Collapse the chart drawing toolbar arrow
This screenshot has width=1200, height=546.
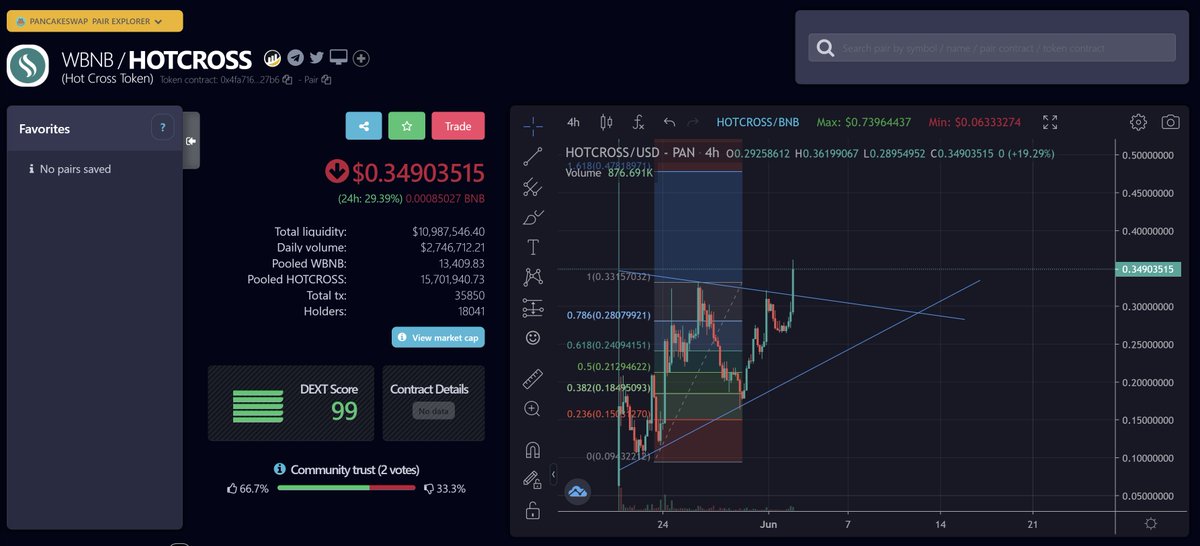[x=554, y=474]
